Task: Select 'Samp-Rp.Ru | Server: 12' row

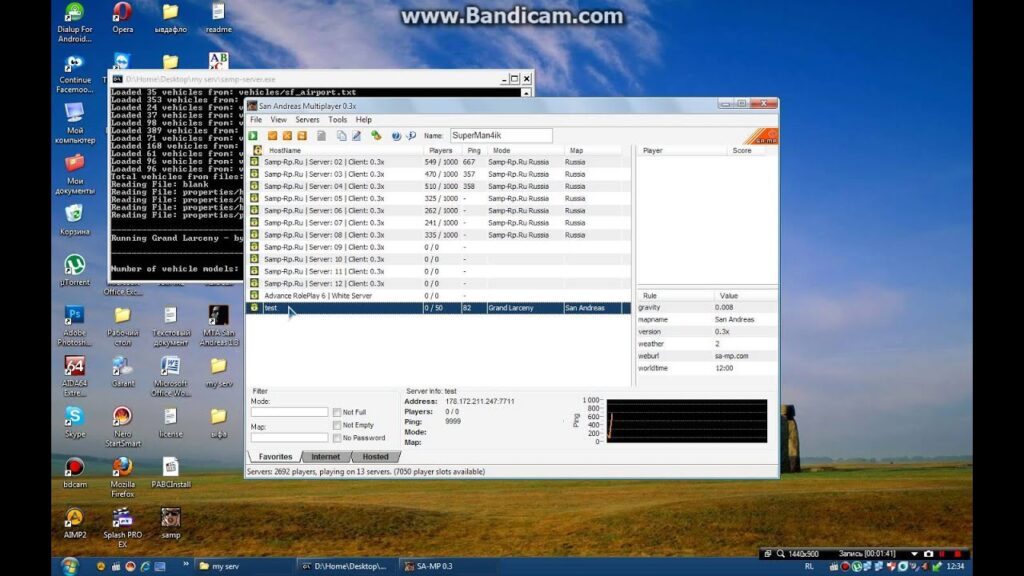Action: [x=438, y=283]
